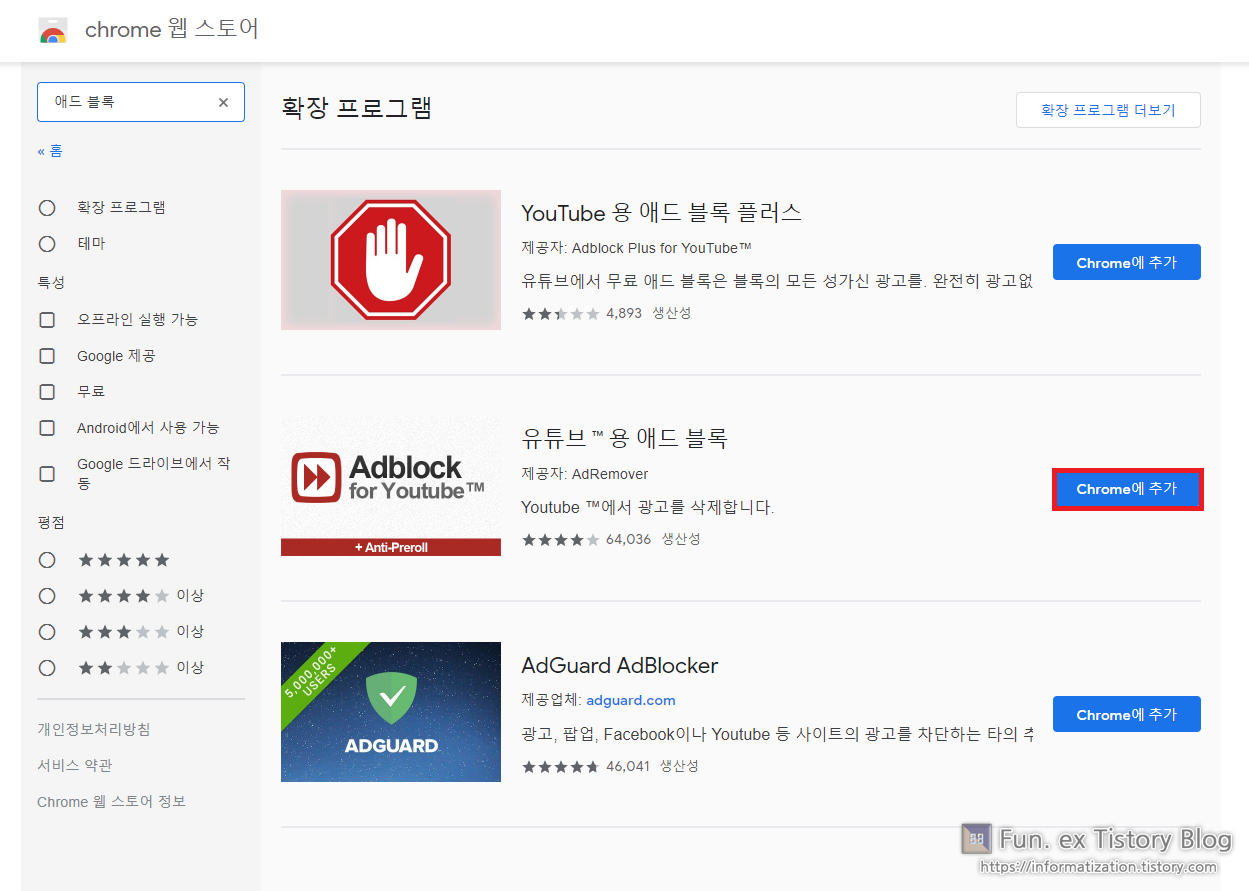Click the 4,893 rating stars row
The image size is (1249, 891).
click(x=561, y=314)
